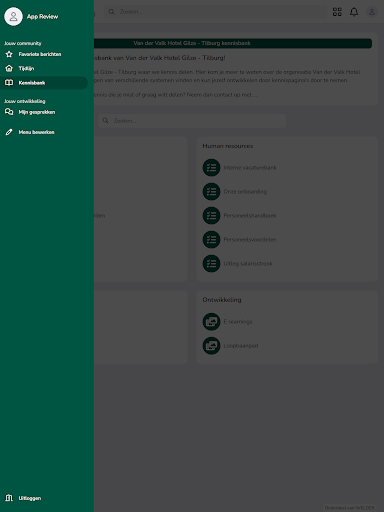Open the apps grid icon in header
This screenshot has width=384, height=512.
click(x=337, y=12)
